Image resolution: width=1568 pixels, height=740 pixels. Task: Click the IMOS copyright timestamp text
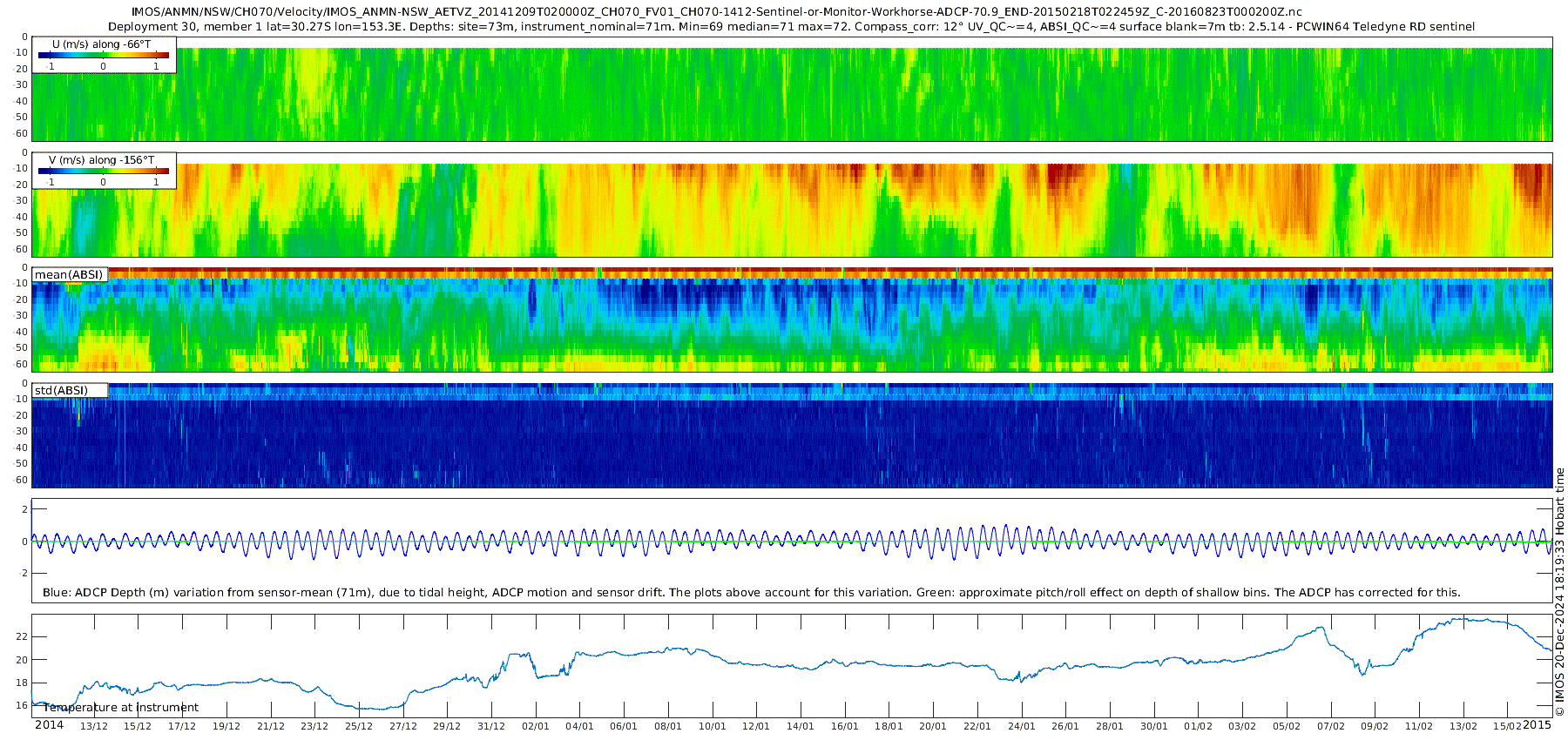(x=1559, y=592)
